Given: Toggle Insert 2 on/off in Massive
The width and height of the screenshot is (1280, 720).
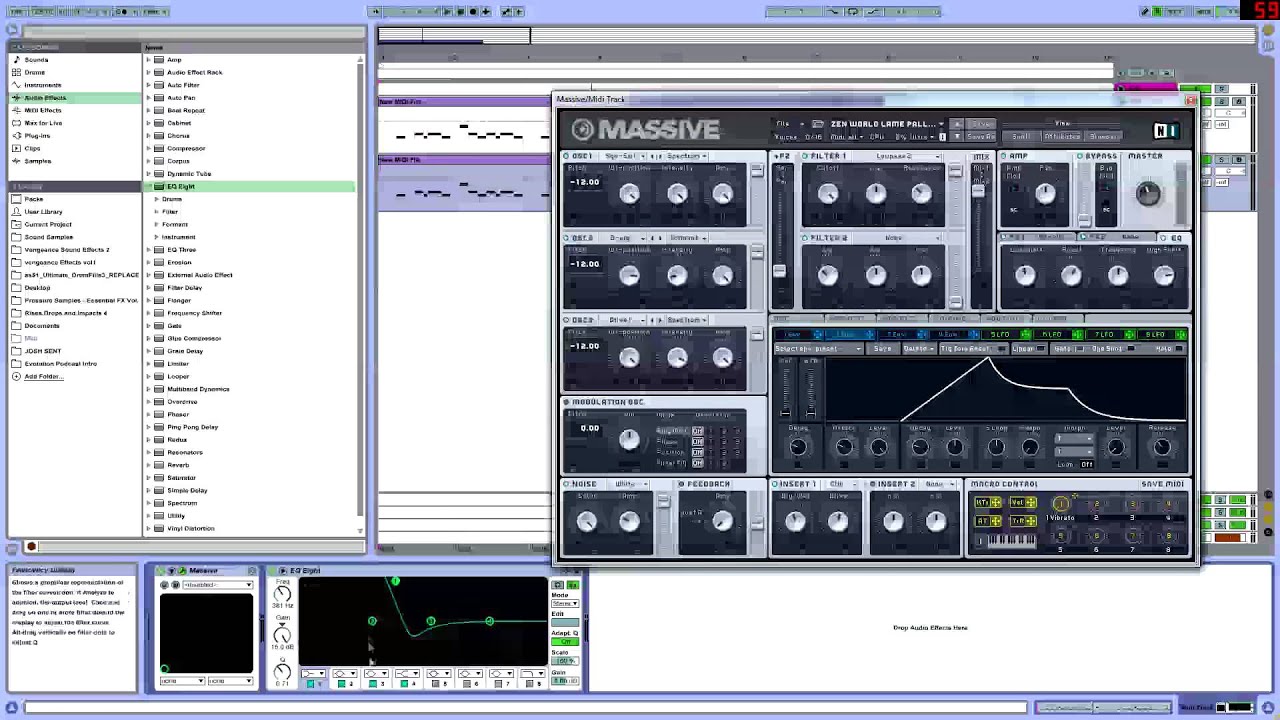Looking at the screenshot, I should (873, 485).
